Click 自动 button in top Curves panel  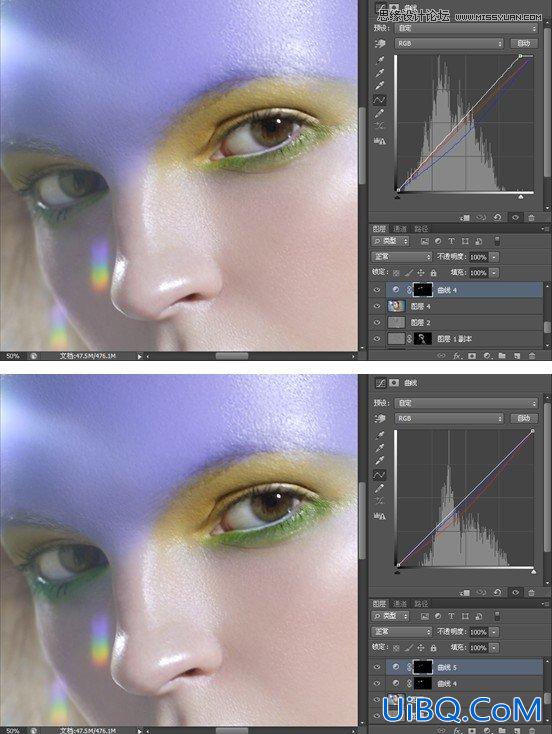(524, 44)
